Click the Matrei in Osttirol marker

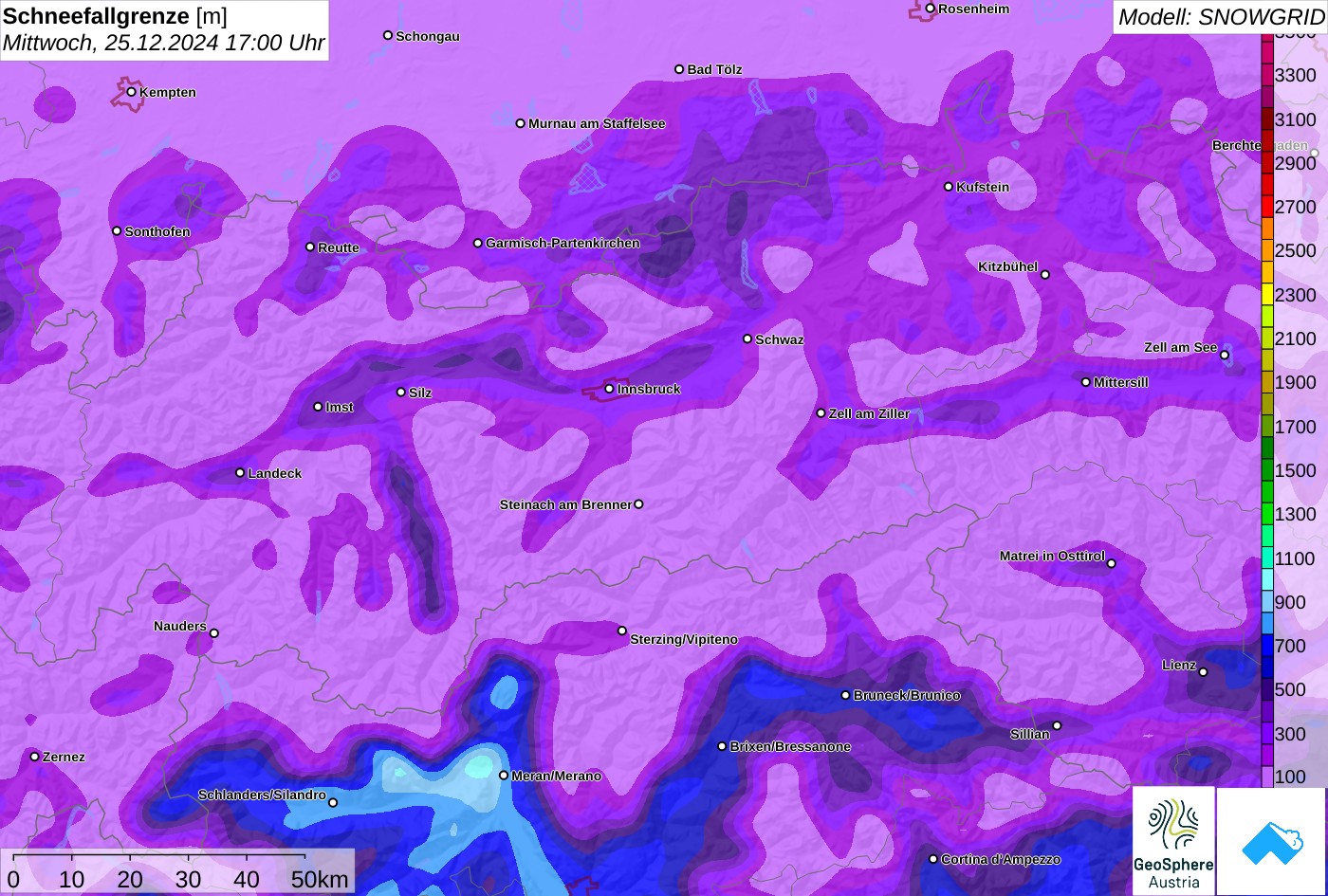click(x=1112, y=564)
